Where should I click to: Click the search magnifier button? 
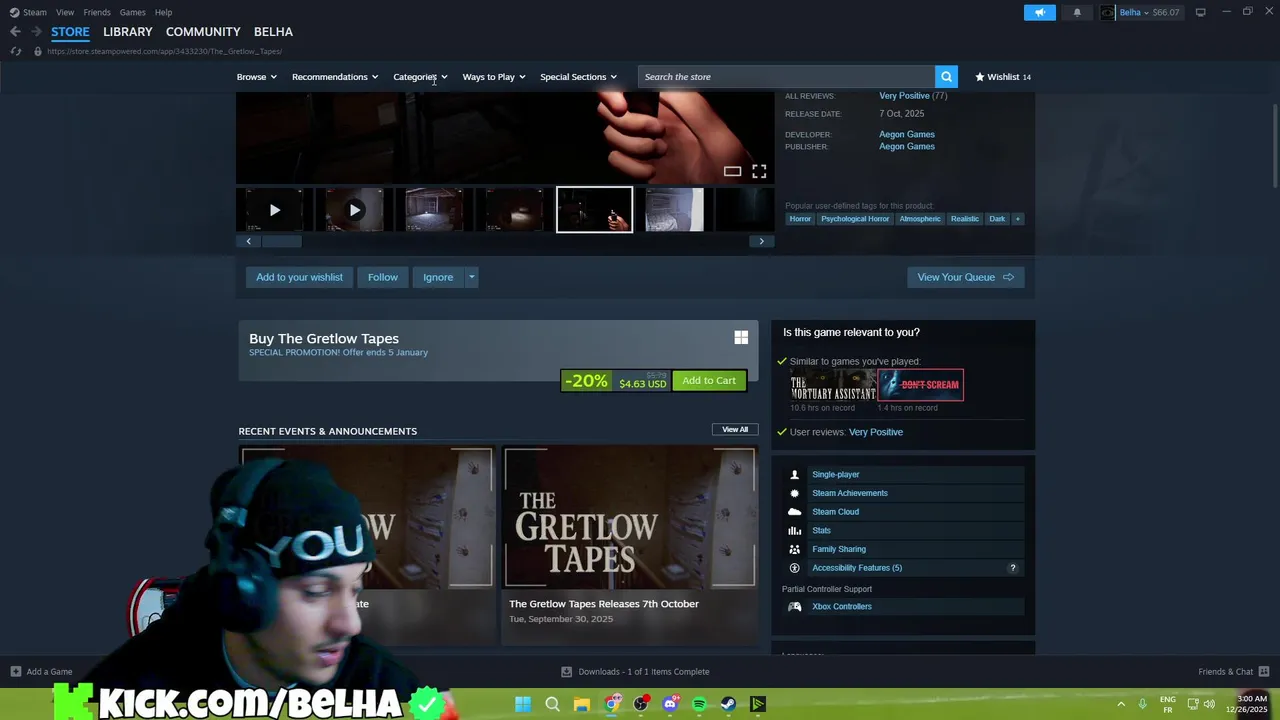tap(946, 77)
